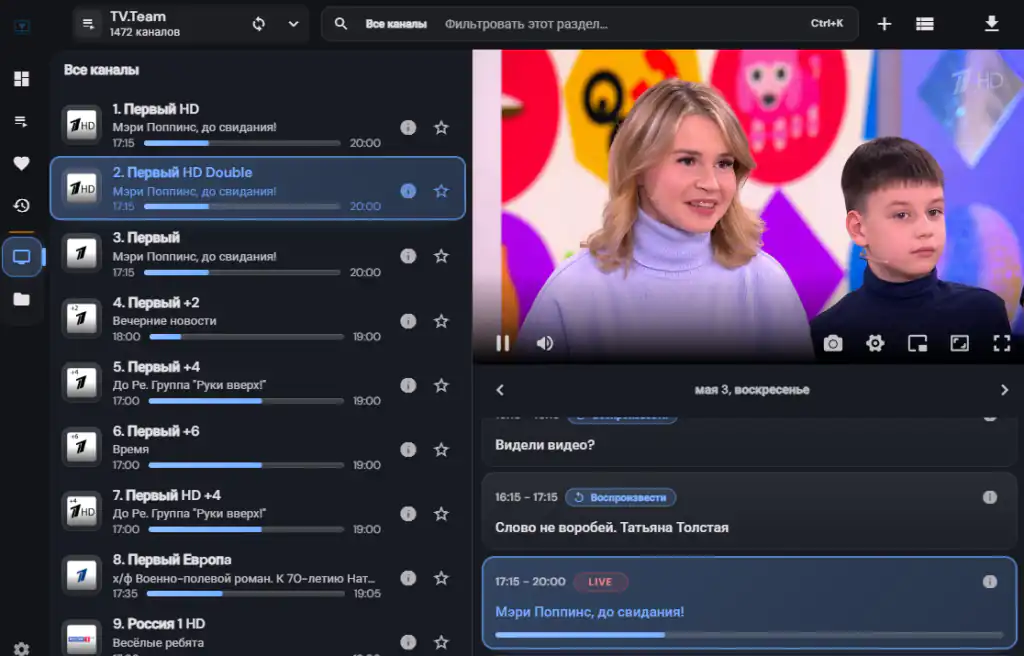Open the TV.Team playlist selector
1024x656 pixels.
click(190, 24)
